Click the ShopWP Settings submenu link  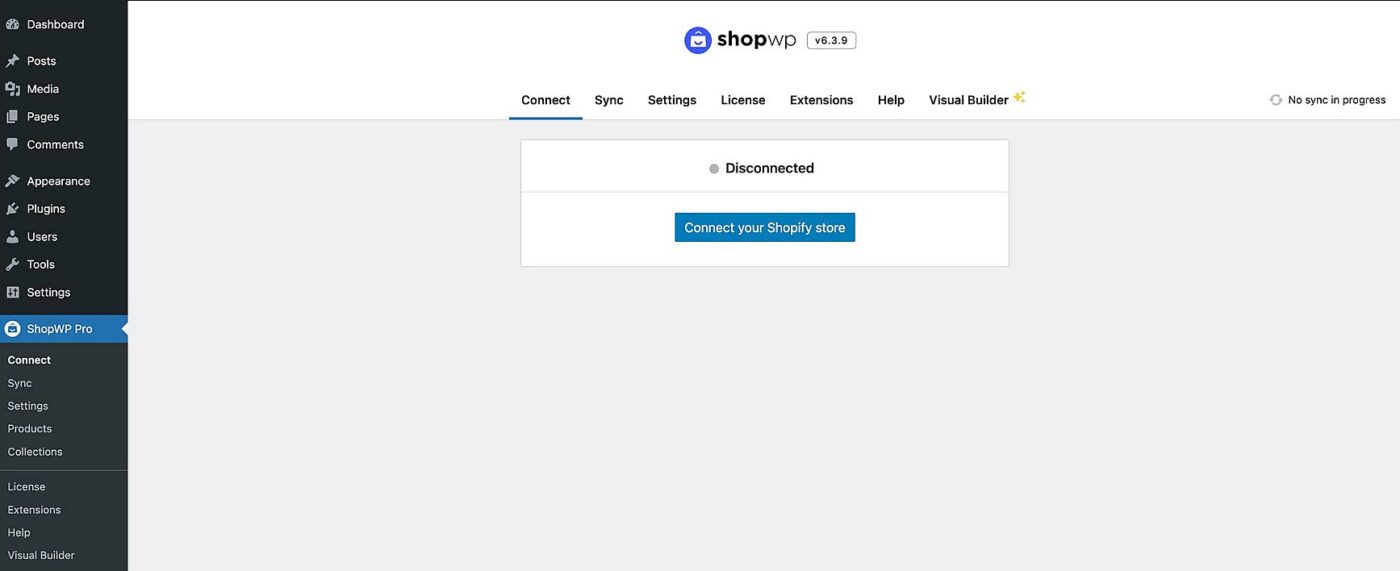coord(28,406)
